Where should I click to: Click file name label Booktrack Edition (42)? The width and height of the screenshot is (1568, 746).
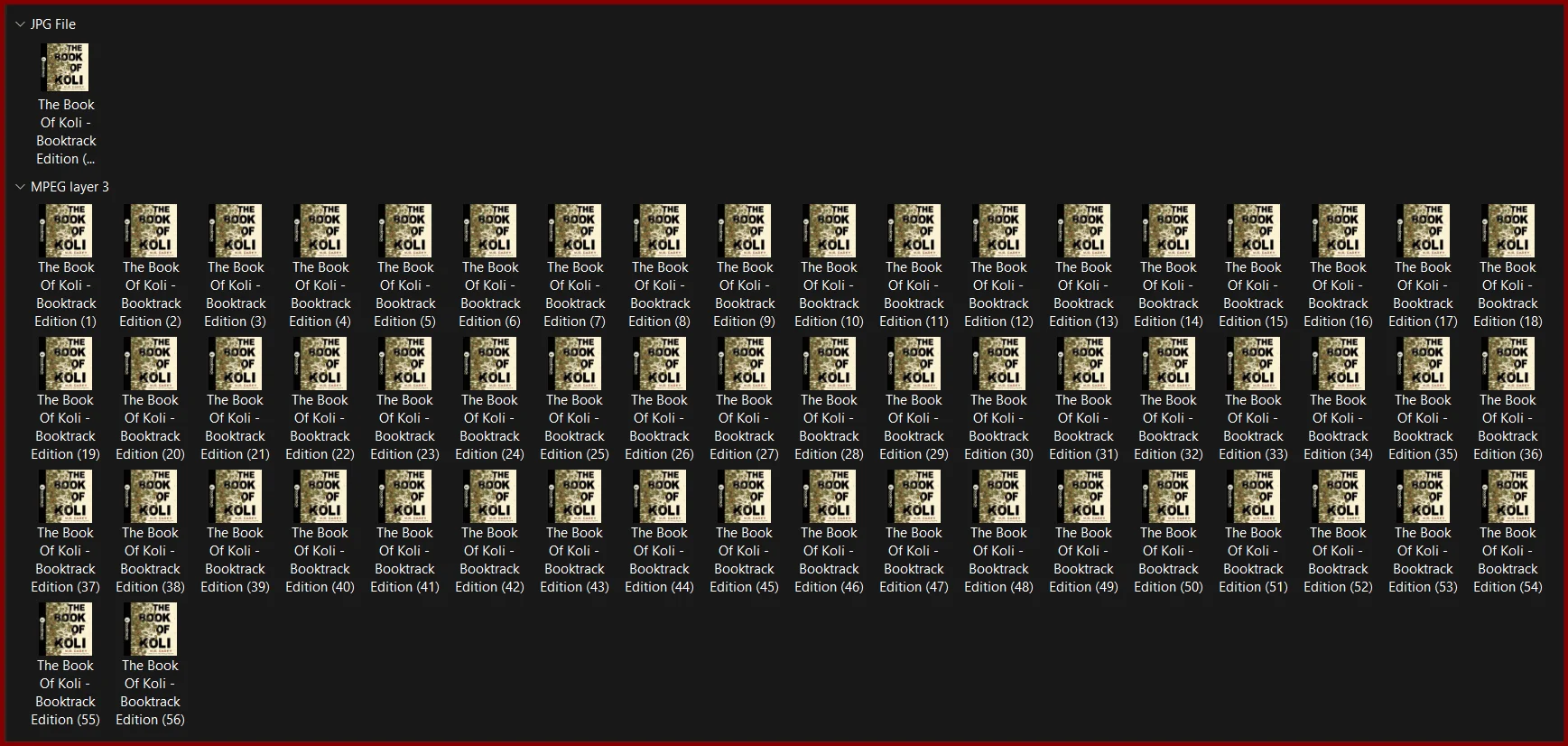tap(490, 560)
